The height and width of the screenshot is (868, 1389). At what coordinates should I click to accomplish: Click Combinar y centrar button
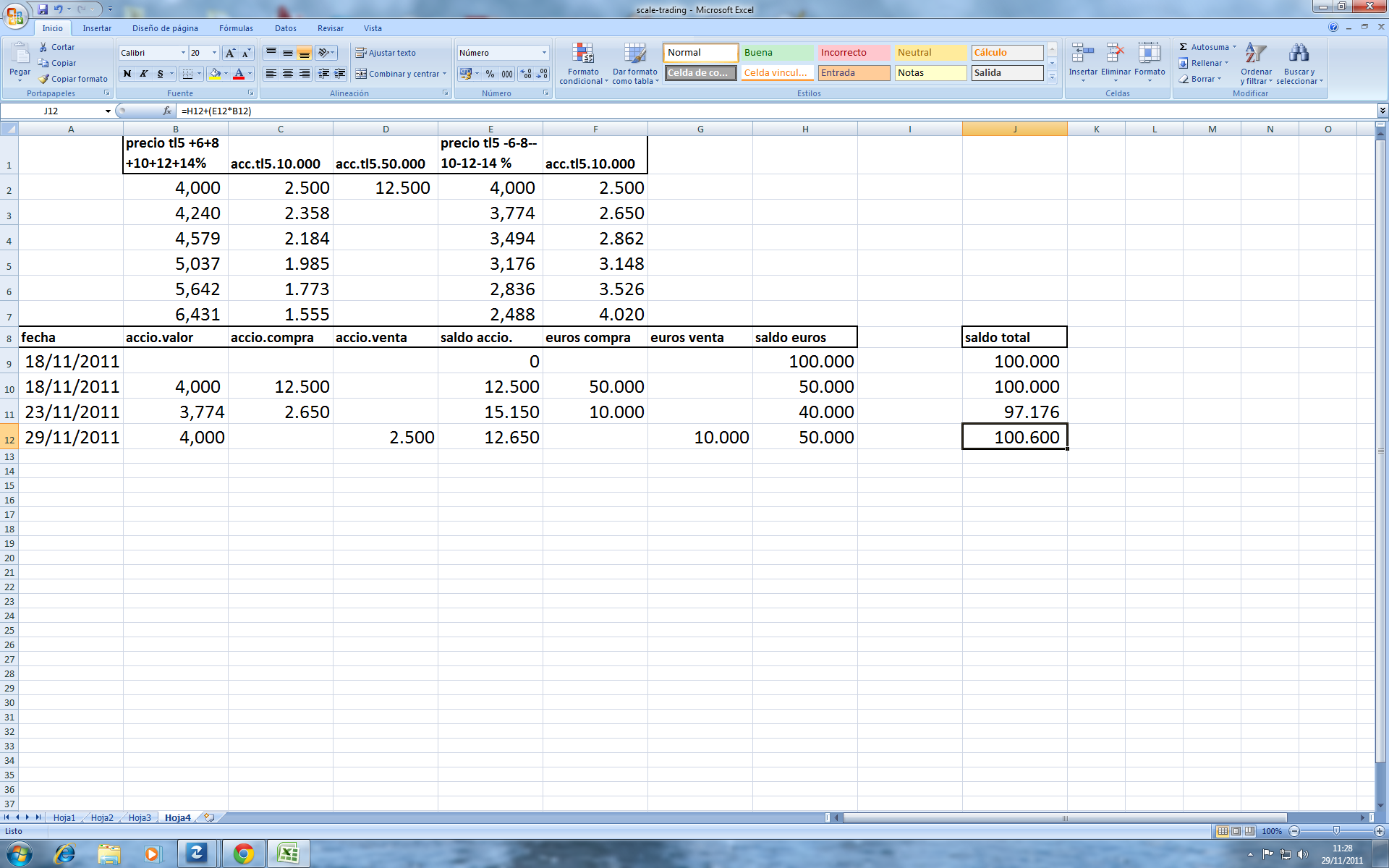click(398, 74)
